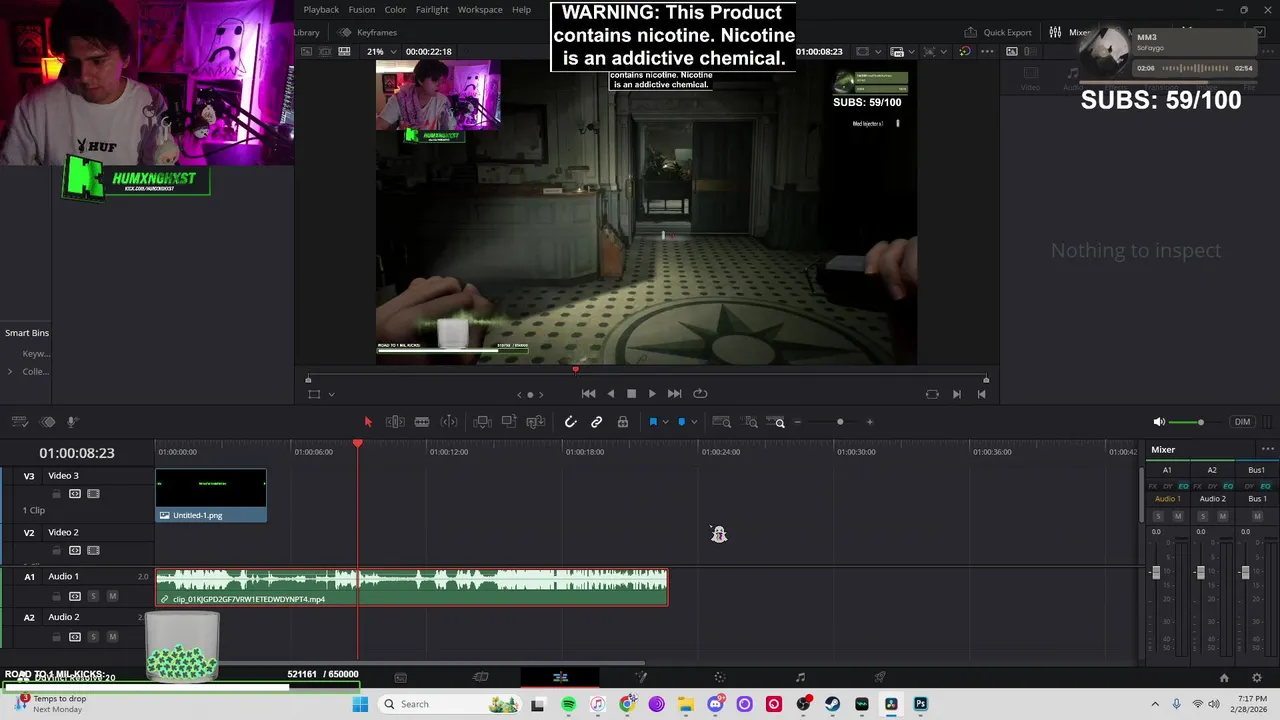
Task: Toggle Loop playback
Action: (700, 394)
